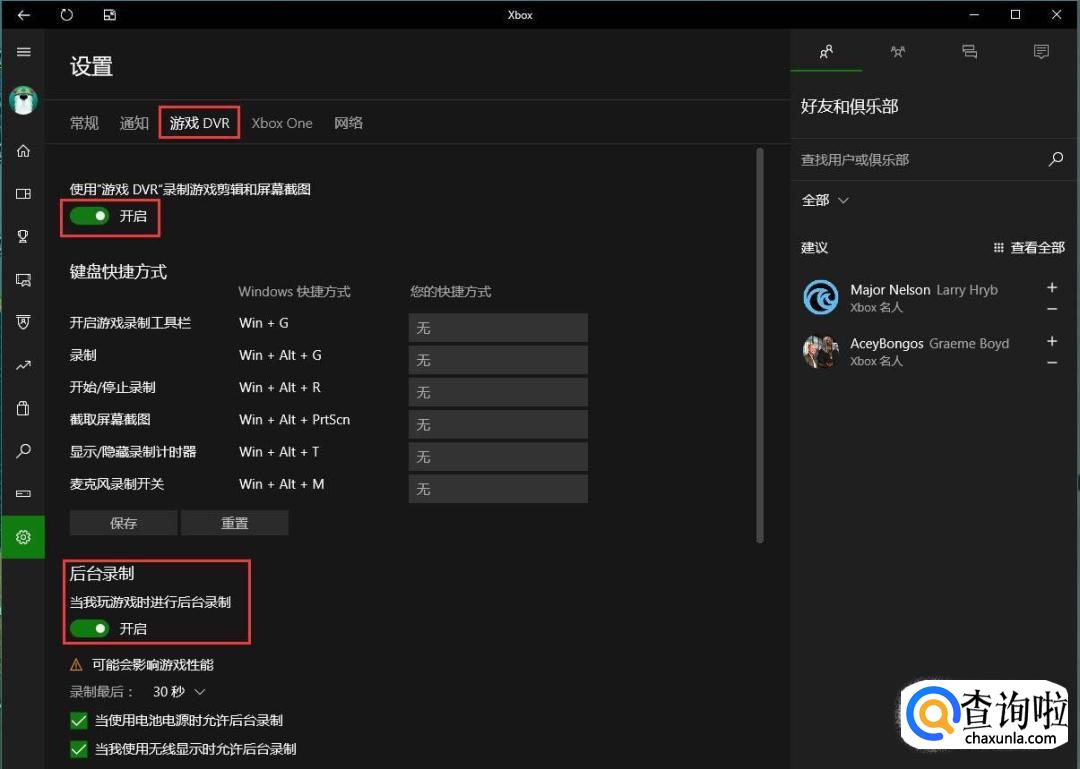The height and width of the screenshot is (769, 1080).
Task: Click the refresh icon in title bar
Action: pyautogui.click(x=67, y=14)
